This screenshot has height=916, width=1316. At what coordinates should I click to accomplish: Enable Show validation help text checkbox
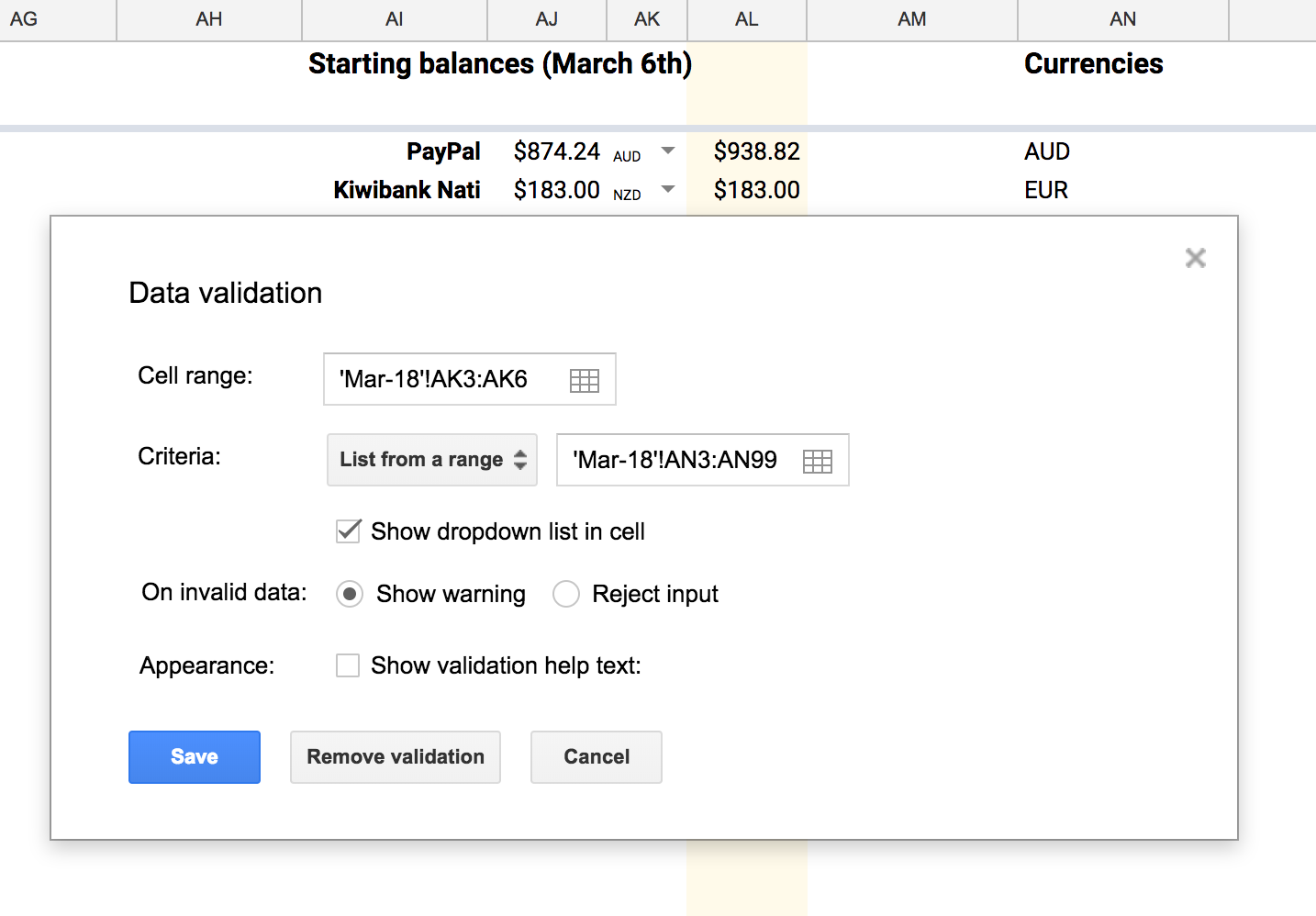pos(348,665)
